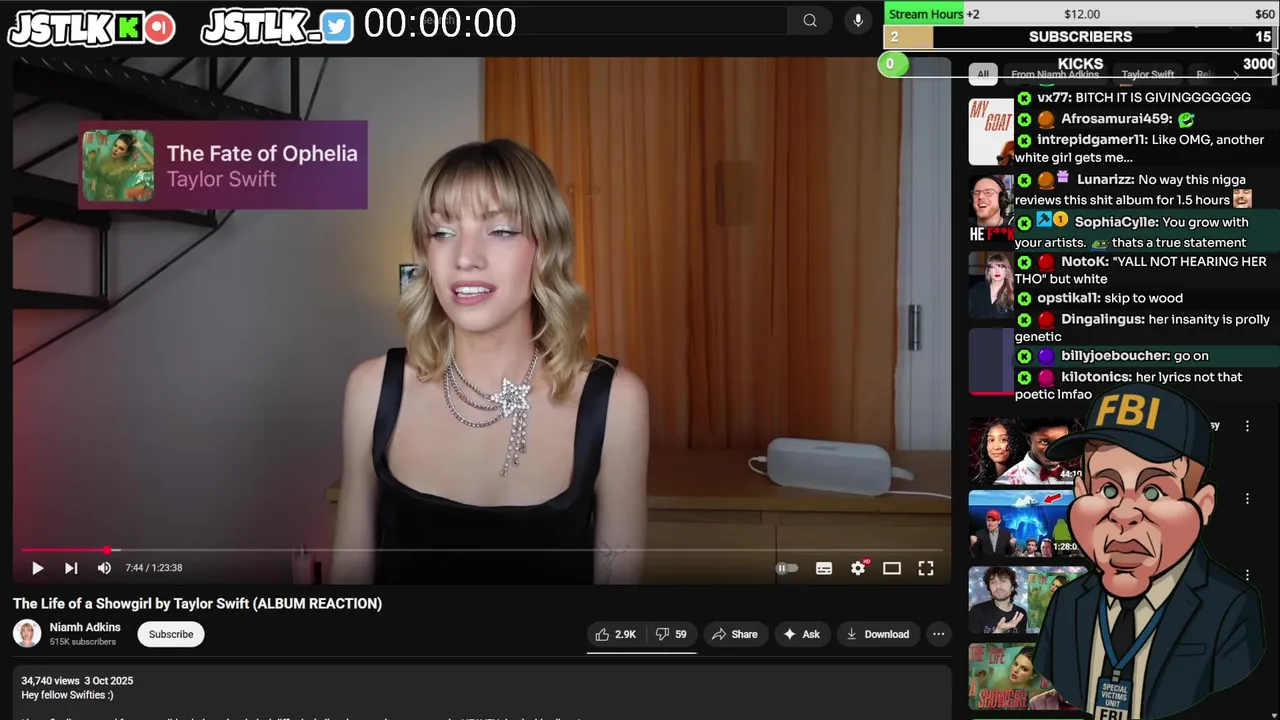
Task: Click the orange badge next to Afrosamurai459
Action: 1046,119
